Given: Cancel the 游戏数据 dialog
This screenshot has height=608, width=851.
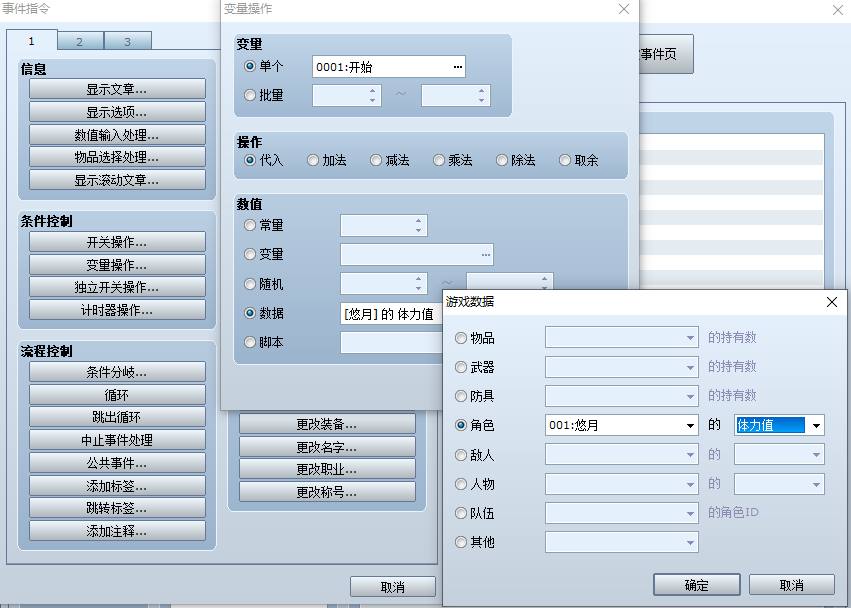Looking at the screenshot, I should point(791,585).
